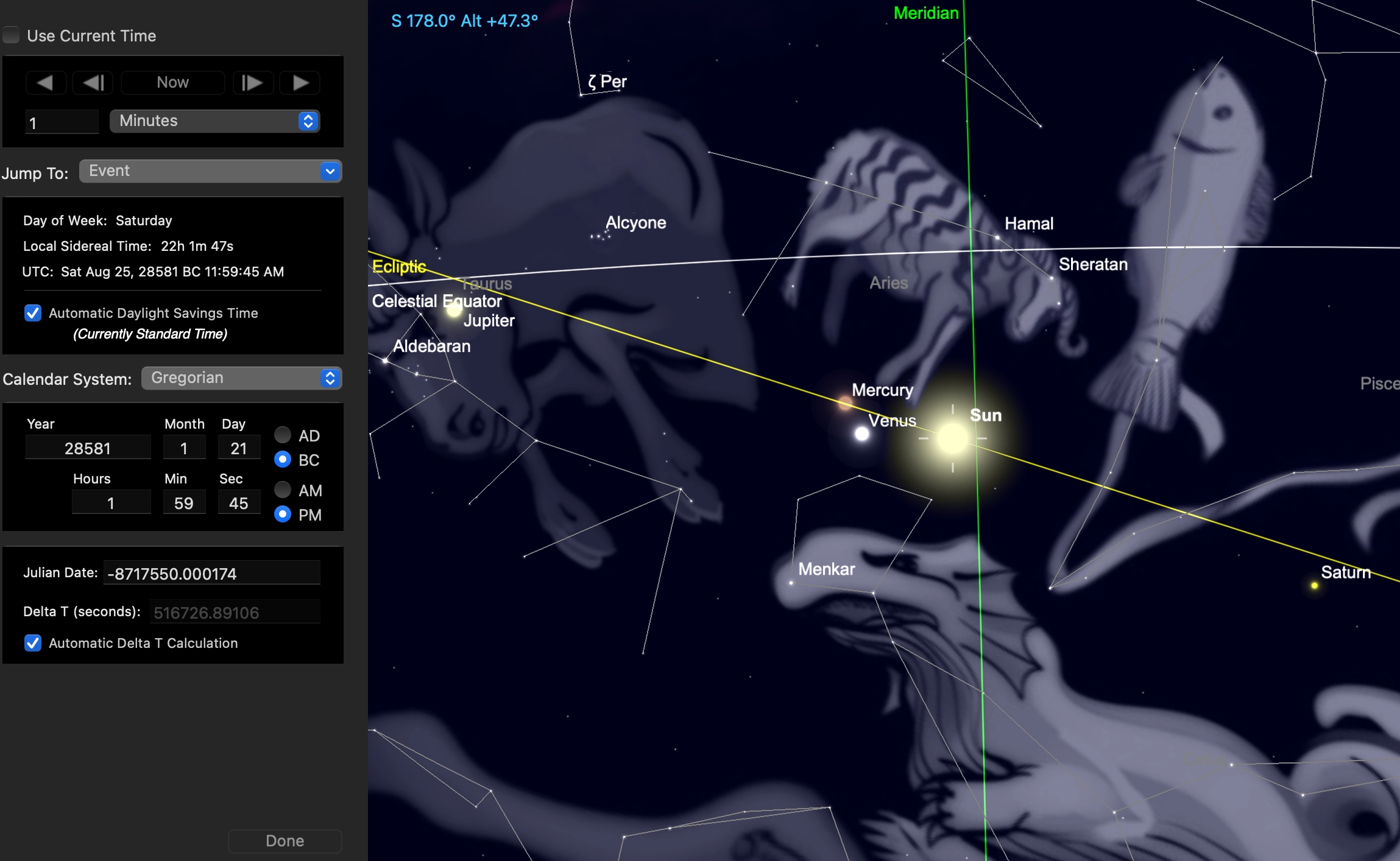
Task: Click on the planet Saturn
Action: (1314, 585)
